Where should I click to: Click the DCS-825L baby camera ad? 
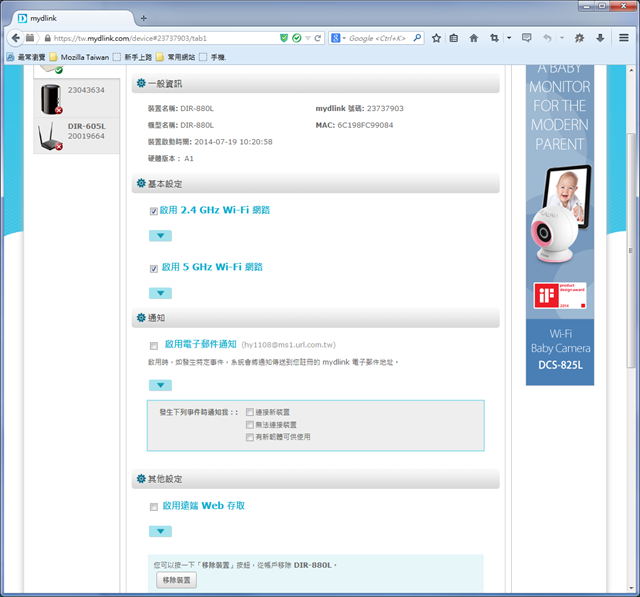(x=560, y=225)
